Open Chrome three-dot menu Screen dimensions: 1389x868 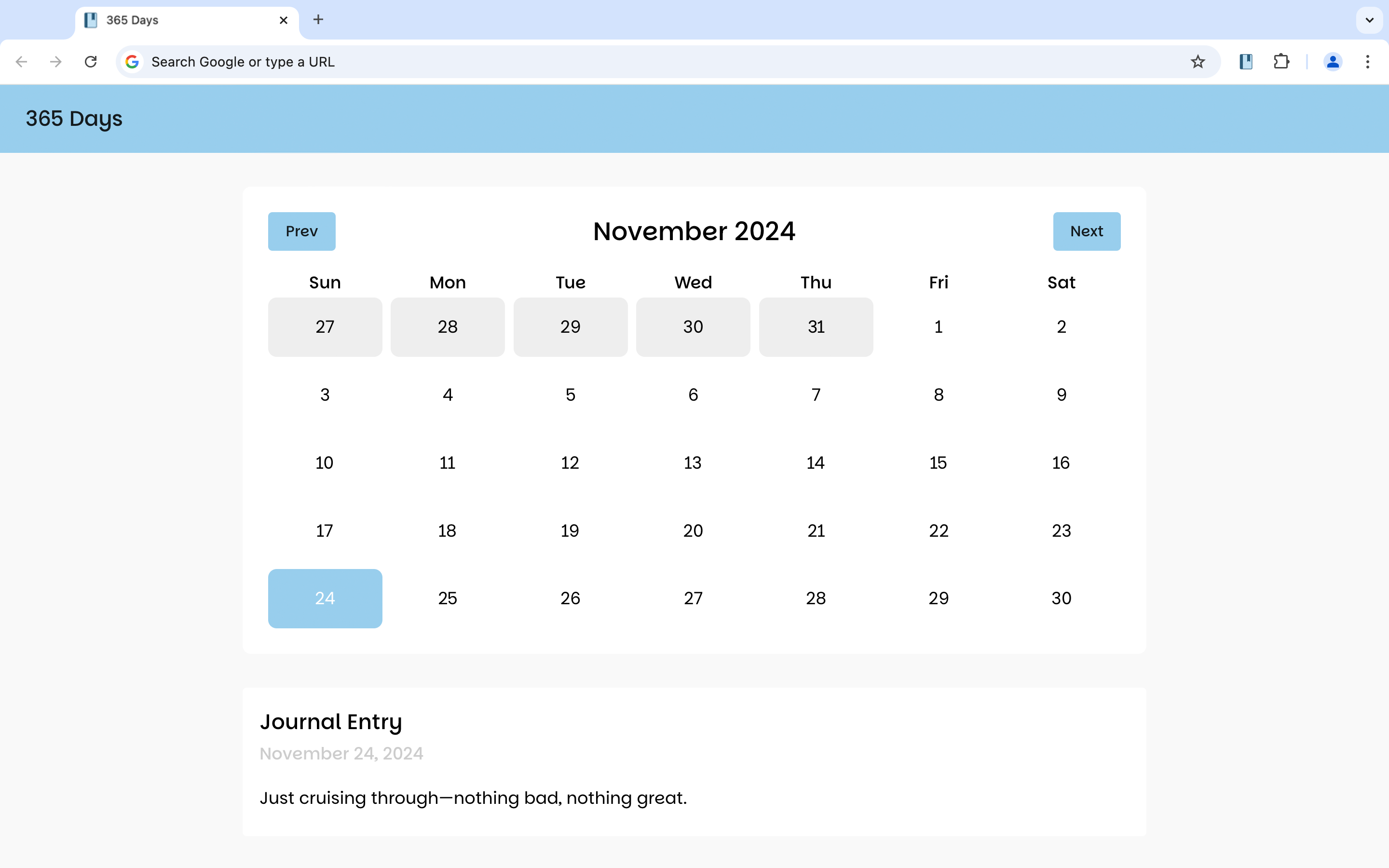1368,61
